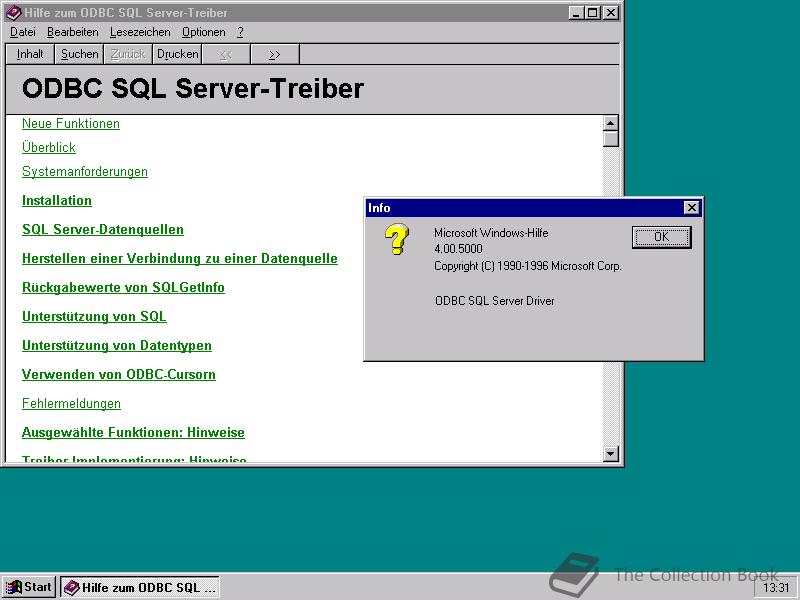
Task: Open the Installation topic link
Action: tap(57, 201)
